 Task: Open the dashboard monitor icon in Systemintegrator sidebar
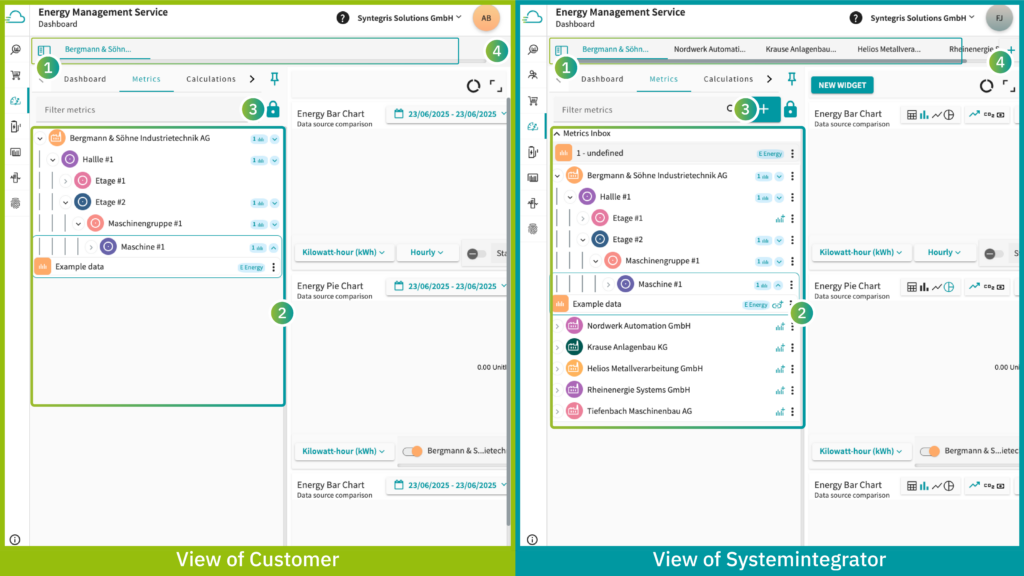[x=533, y=178]
